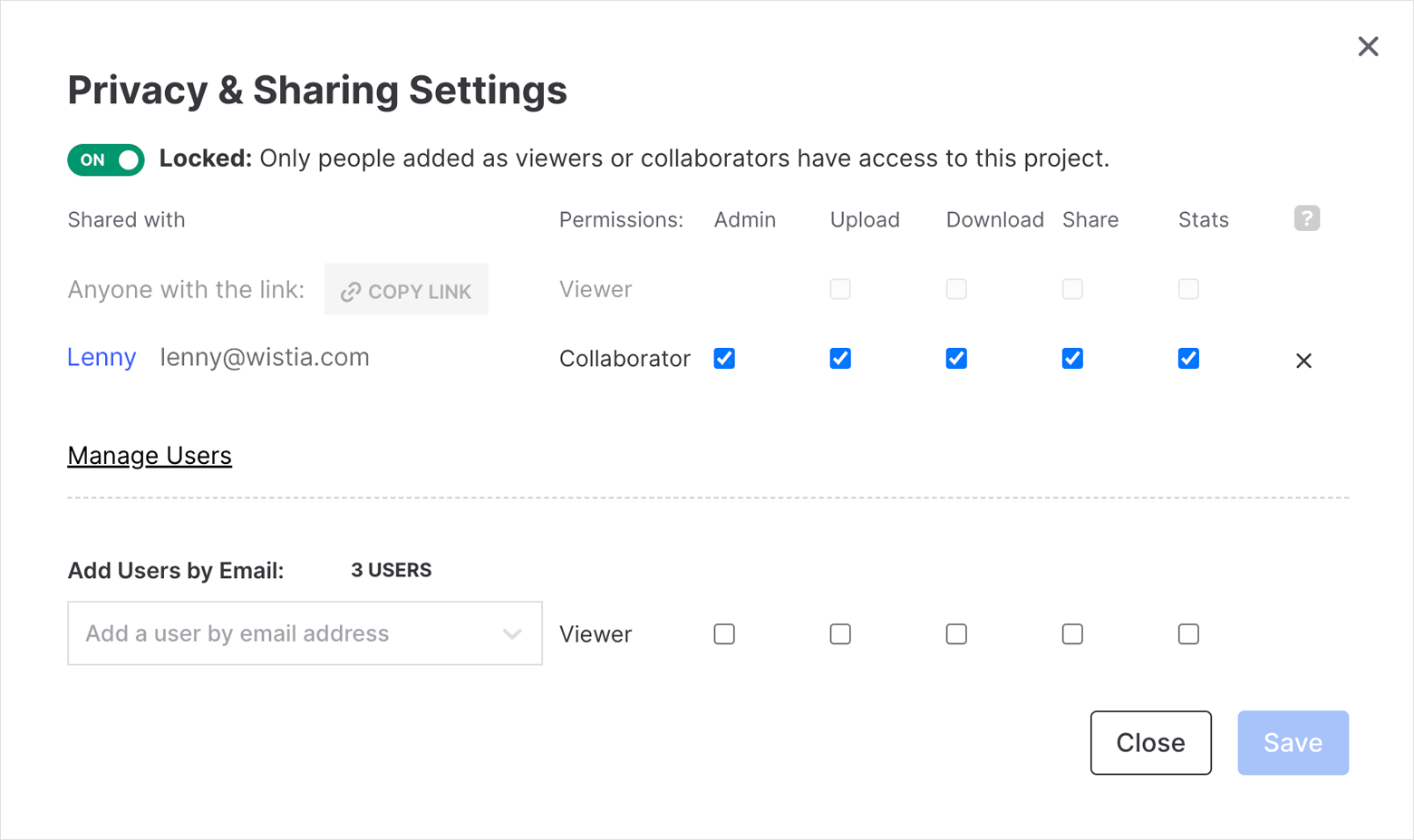
Task: Expand the add user email dropdown arrow
Action: (x=512, y=634)
